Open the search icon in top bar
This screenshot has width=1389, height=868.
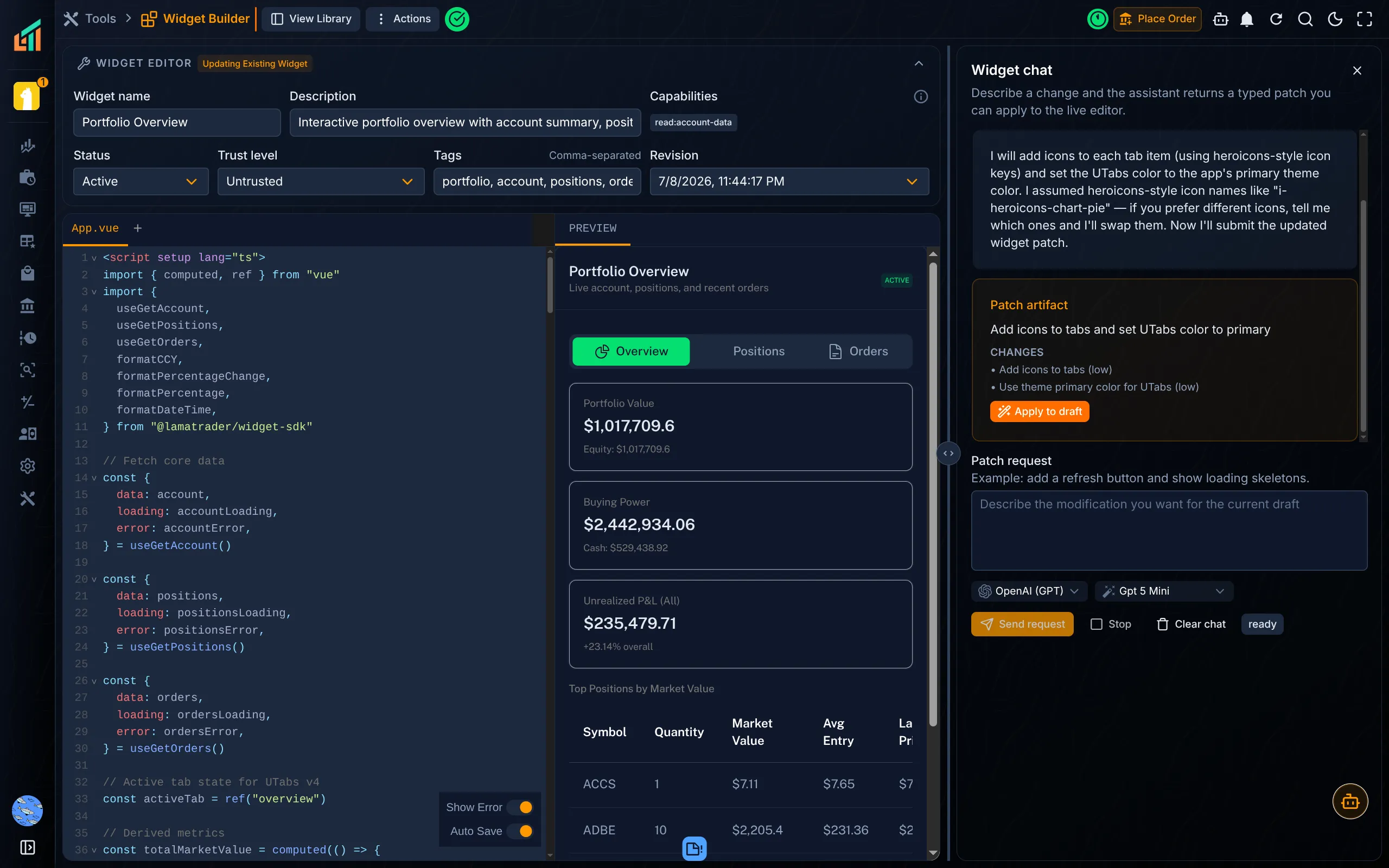tap(1305, 19)
